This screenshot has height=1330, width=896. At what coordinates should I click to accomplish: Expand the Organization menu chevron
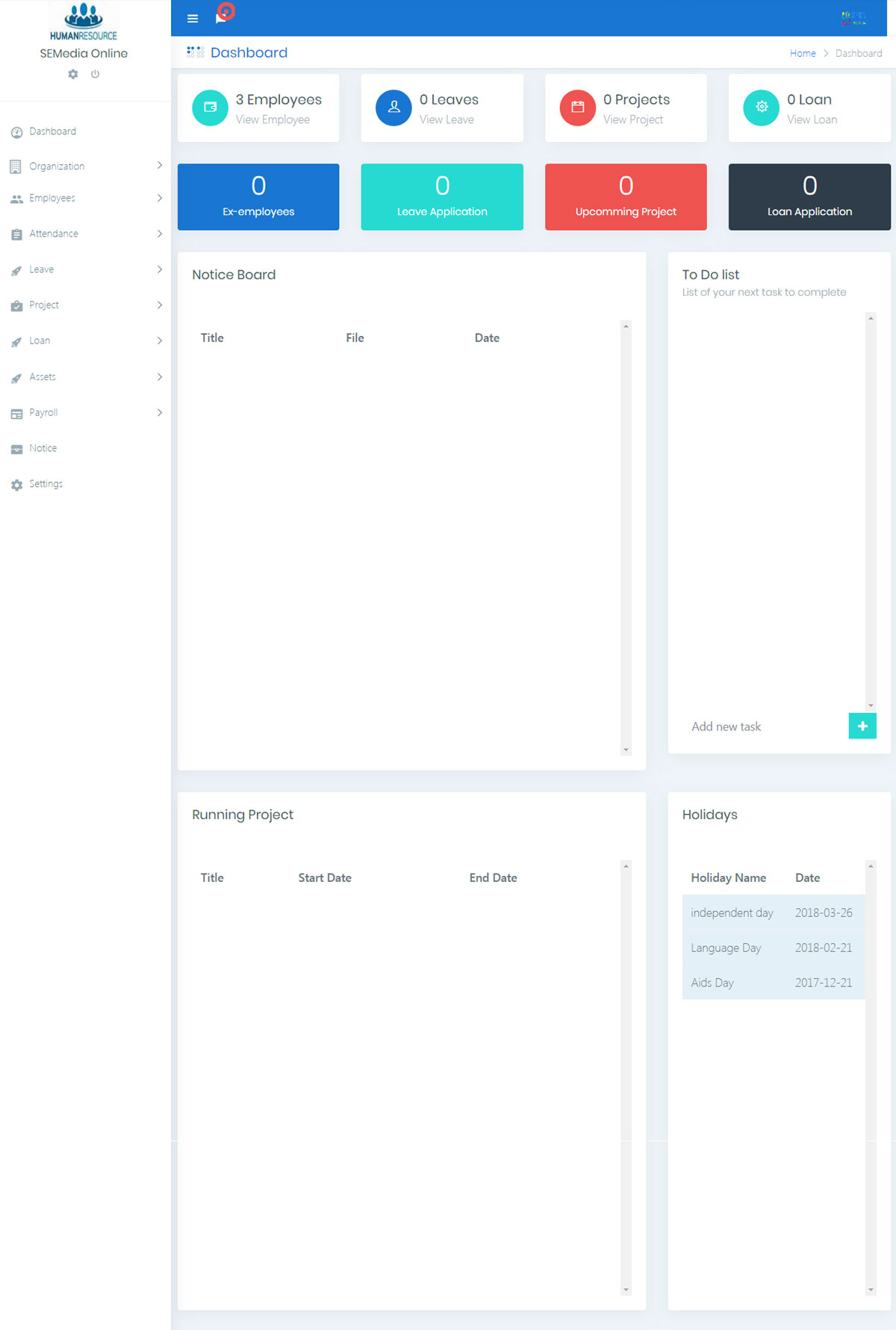tap(160, 166)
